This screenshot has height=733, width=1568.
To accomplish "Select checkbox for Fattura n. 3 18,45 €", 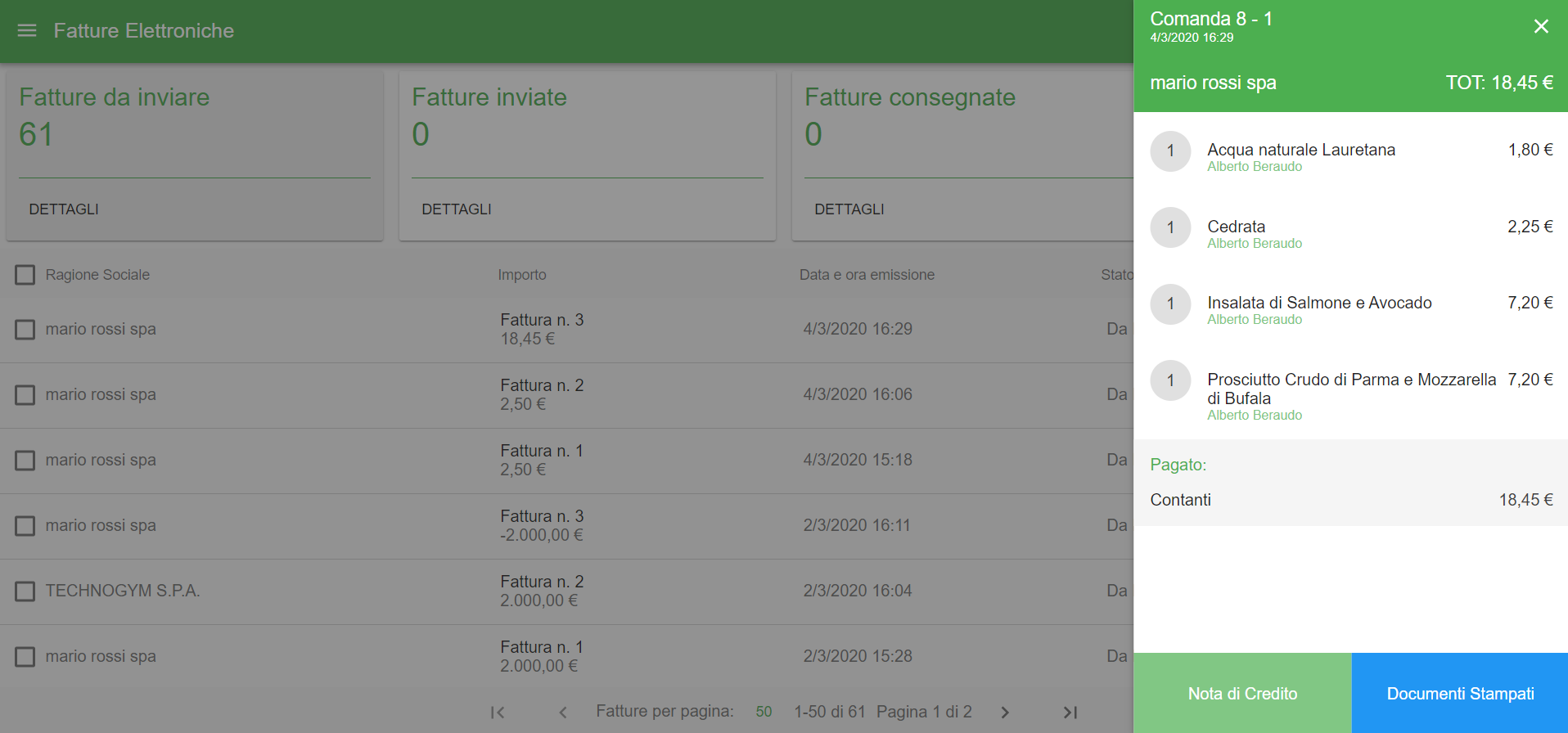I will point(25,330).
